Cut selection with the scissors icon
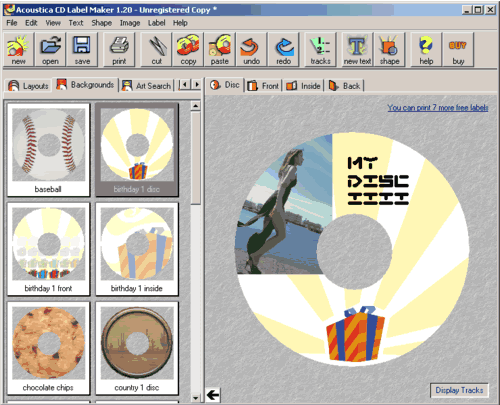 coord(156,49)
